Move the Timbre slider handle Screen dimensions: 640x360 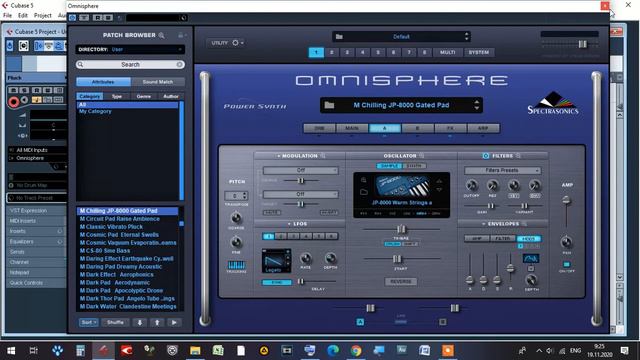click(x=401, y=229)
